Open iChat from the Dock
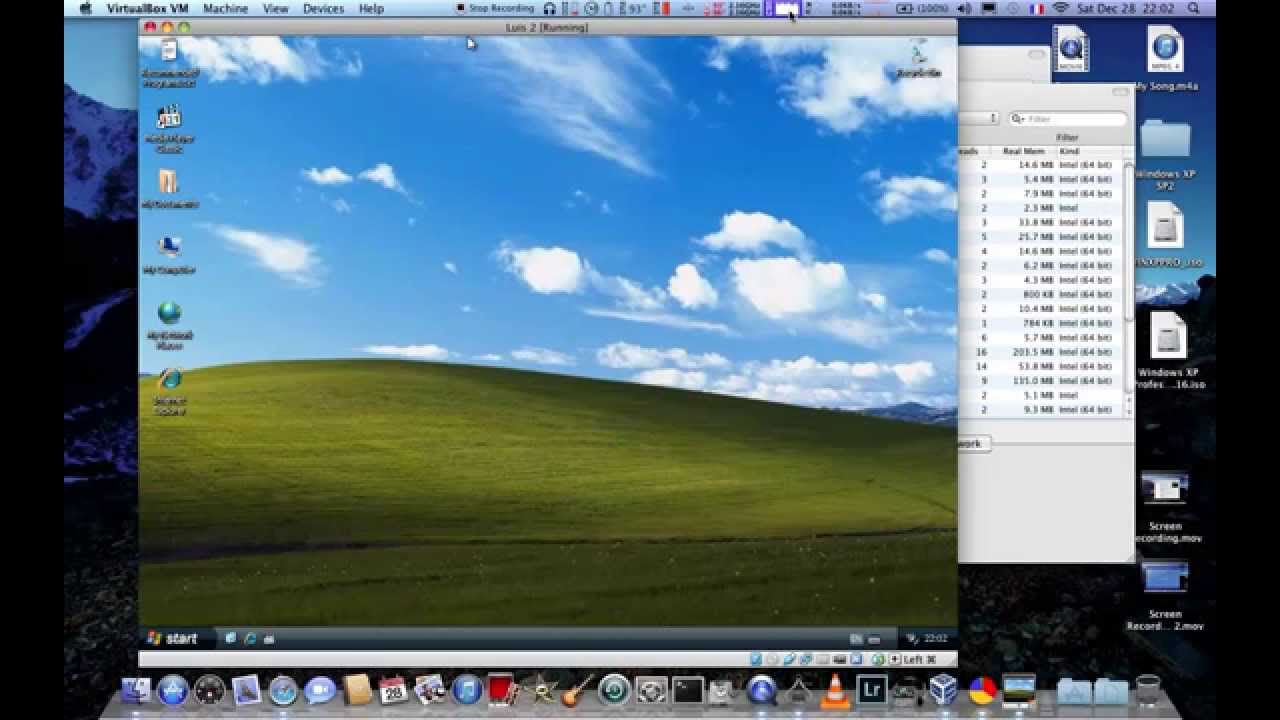The image size is (1280, 720). [320, 690]
